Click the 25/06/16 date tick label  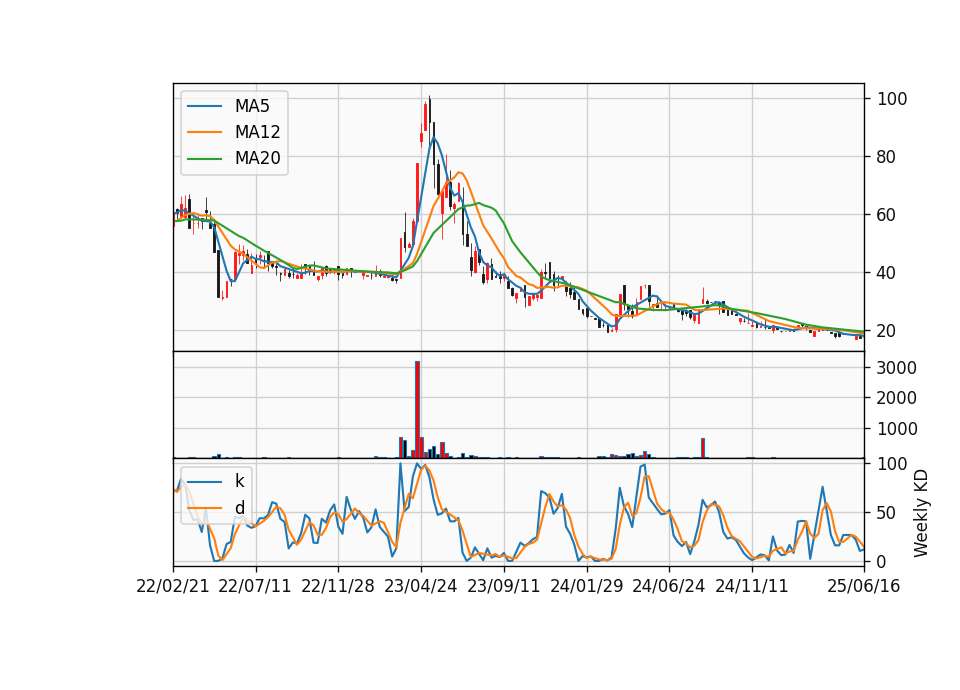tap(864, 586)
